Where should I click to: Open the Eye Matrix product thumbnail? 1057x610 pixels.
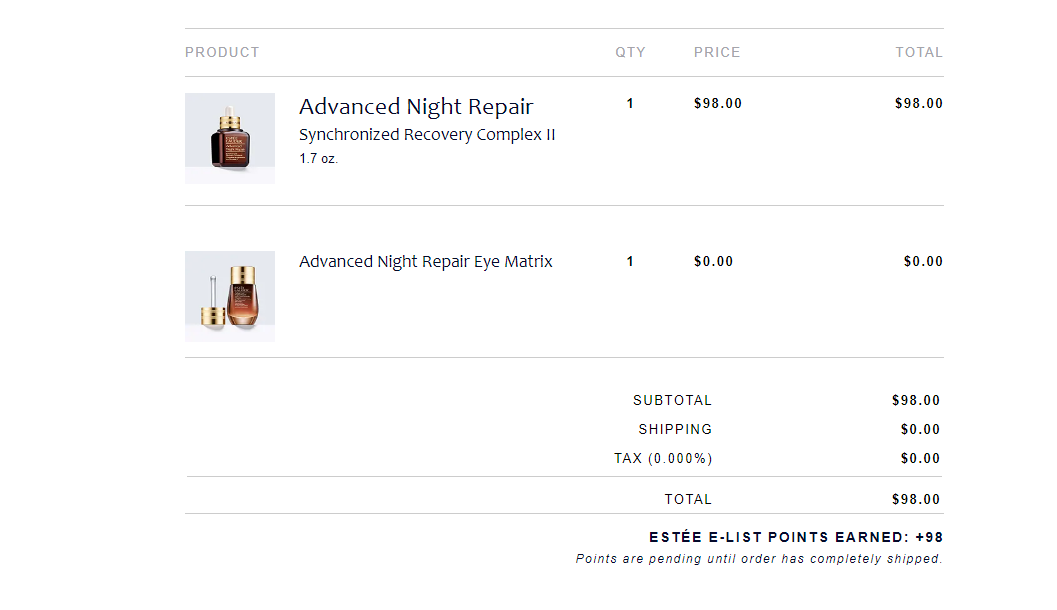pos(230,296)
